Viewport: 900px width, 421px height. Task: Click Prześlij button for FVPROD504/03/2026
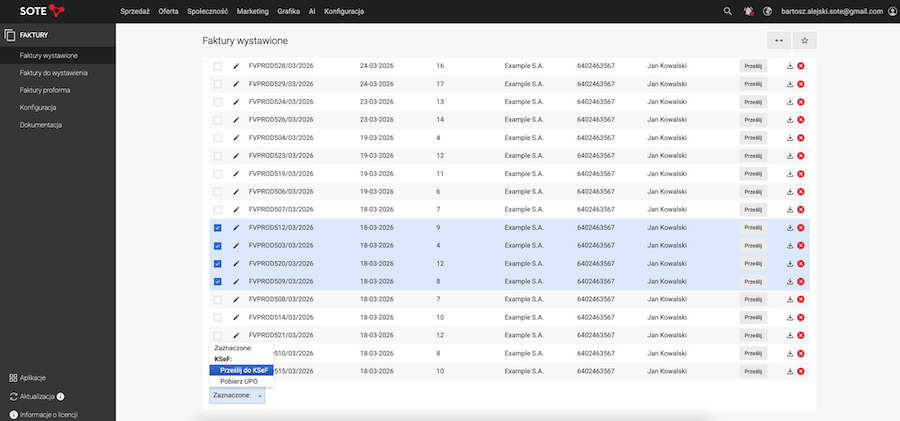753,138
